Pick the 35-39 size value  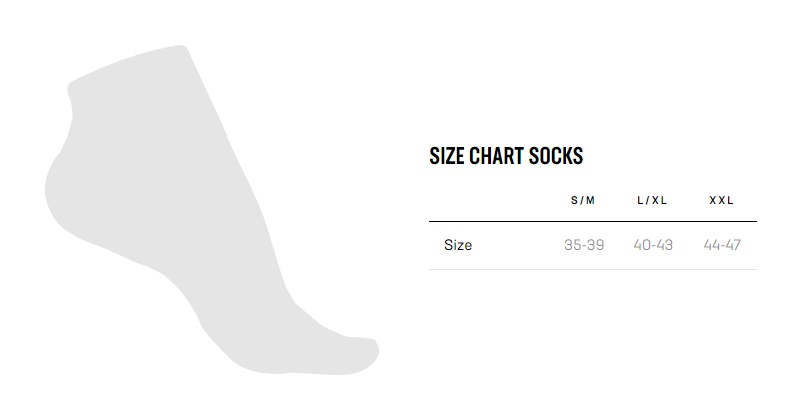point(584,245)
